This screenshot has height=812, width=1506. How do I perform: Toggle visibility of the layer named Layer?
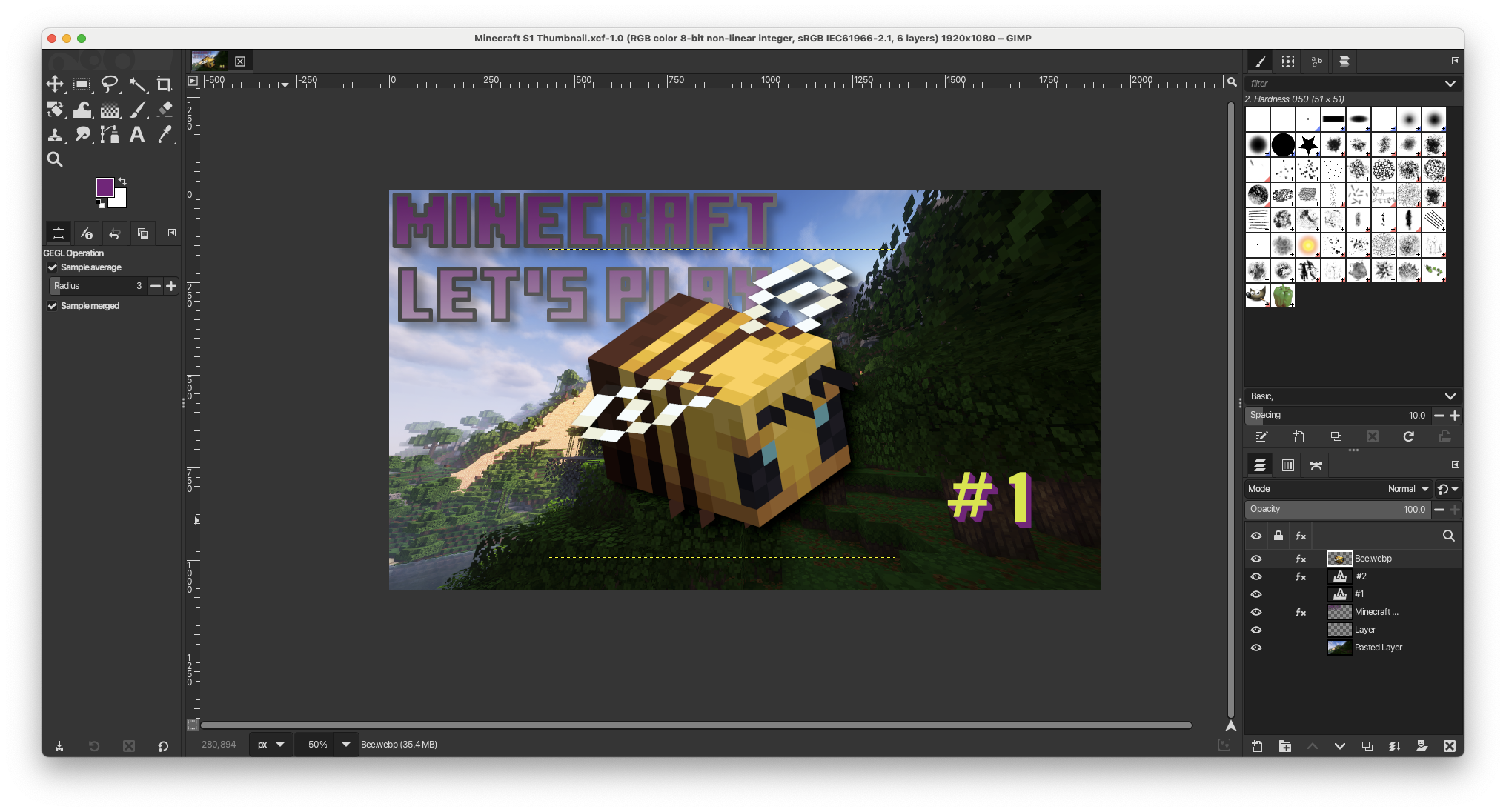[1256, 630]
